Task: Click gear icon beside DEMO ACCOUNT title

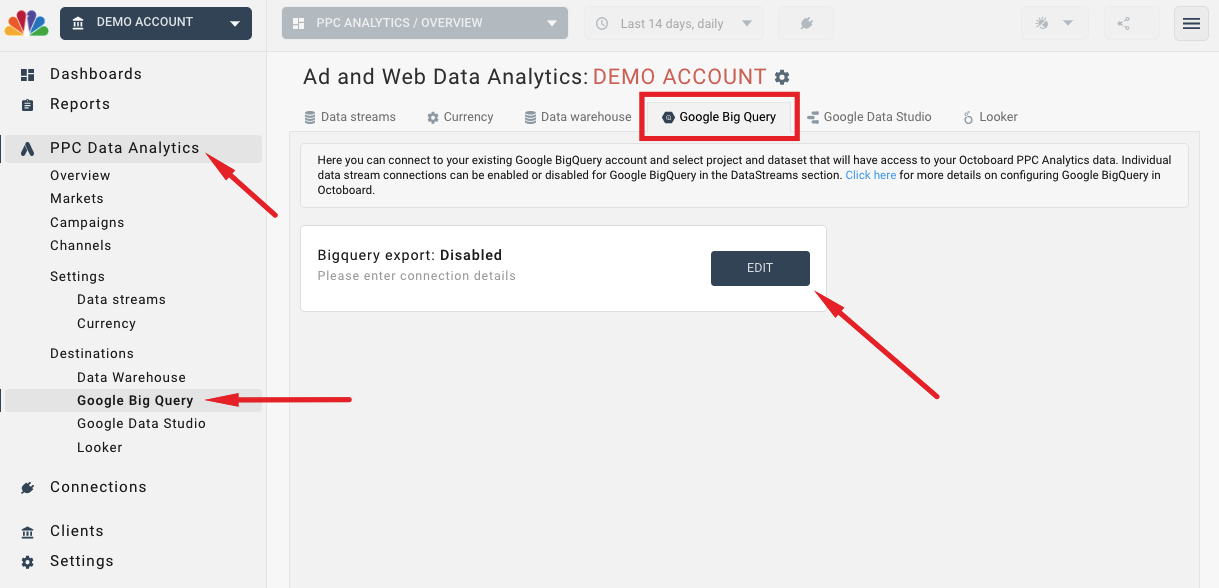Action: tap(782, 77)
